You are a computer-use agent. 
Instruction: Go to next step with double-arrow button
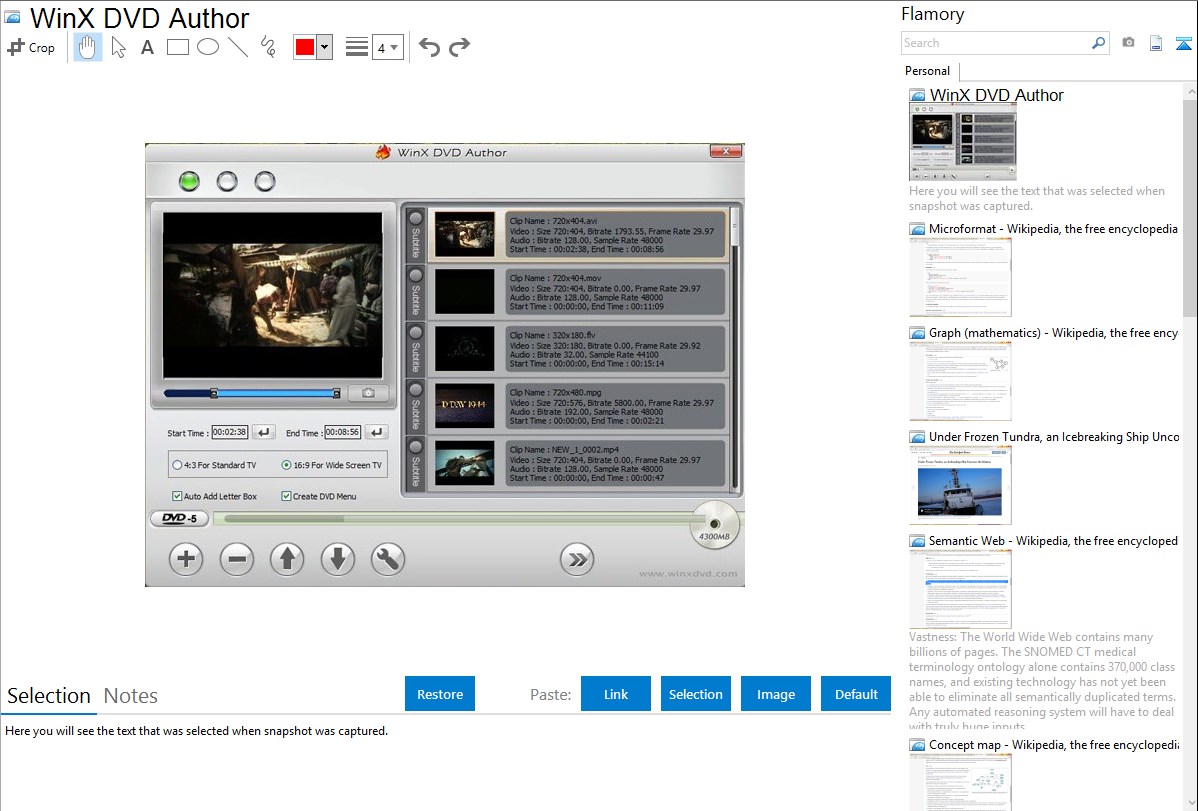[578, 559]
